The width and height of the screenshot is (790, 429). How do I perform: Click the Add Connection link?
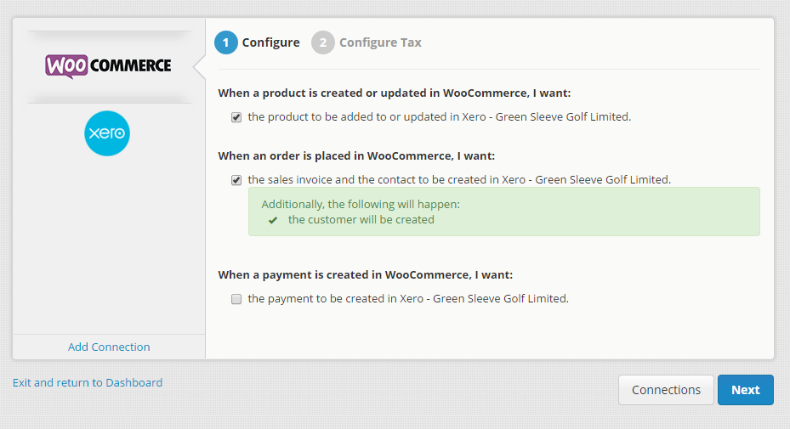[x=109, y=347]
